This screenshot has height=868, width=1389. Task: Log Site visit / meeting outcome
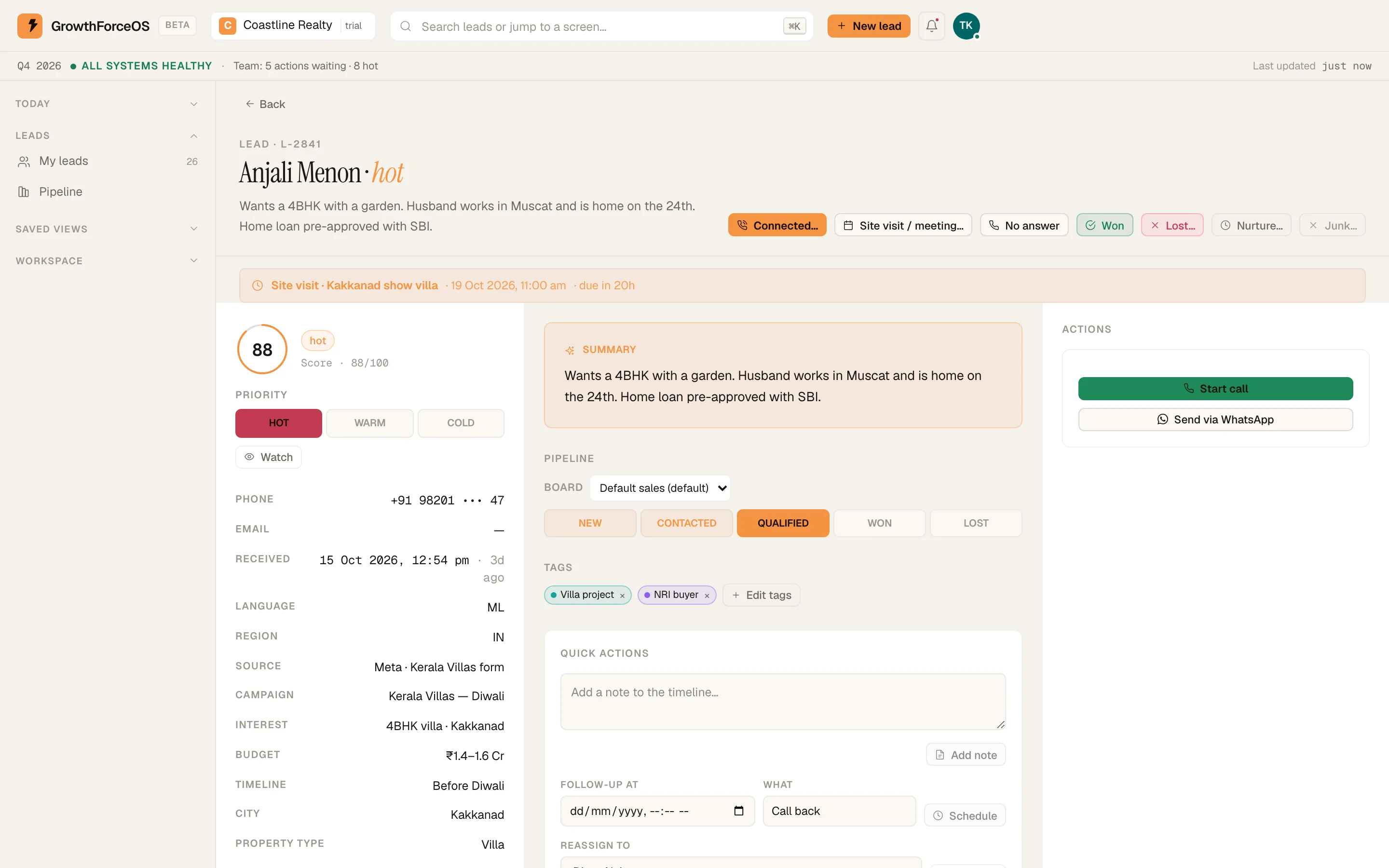tap(903, 225)
